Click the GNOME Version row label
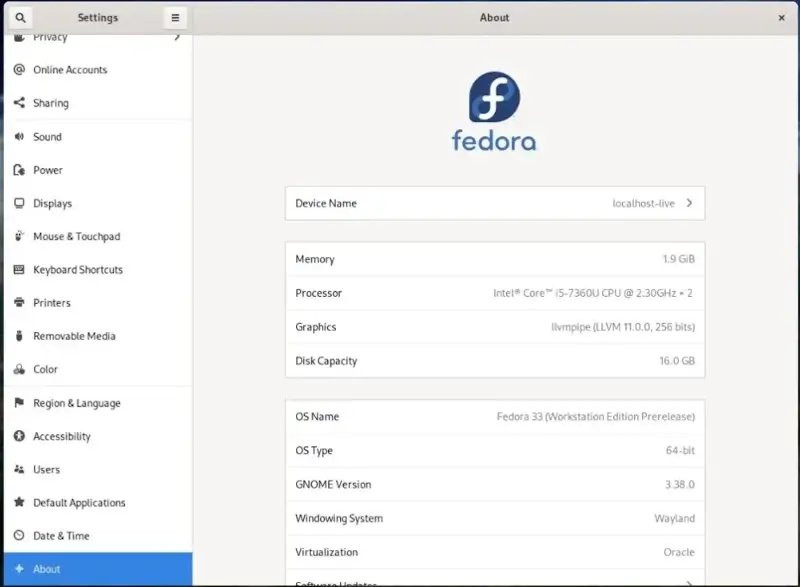 333,484
